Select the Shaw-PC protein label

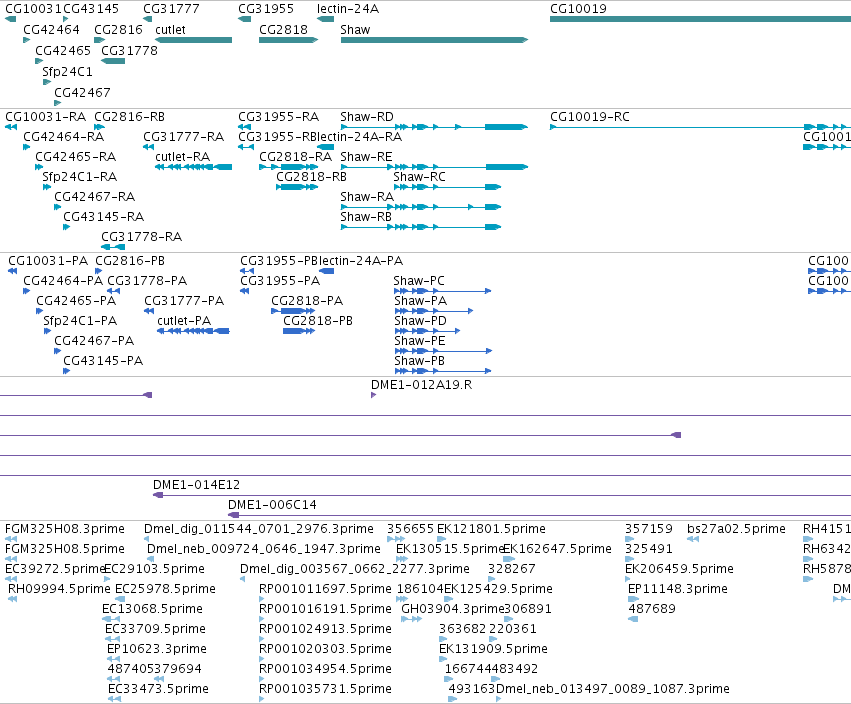[x=419, y=281]
